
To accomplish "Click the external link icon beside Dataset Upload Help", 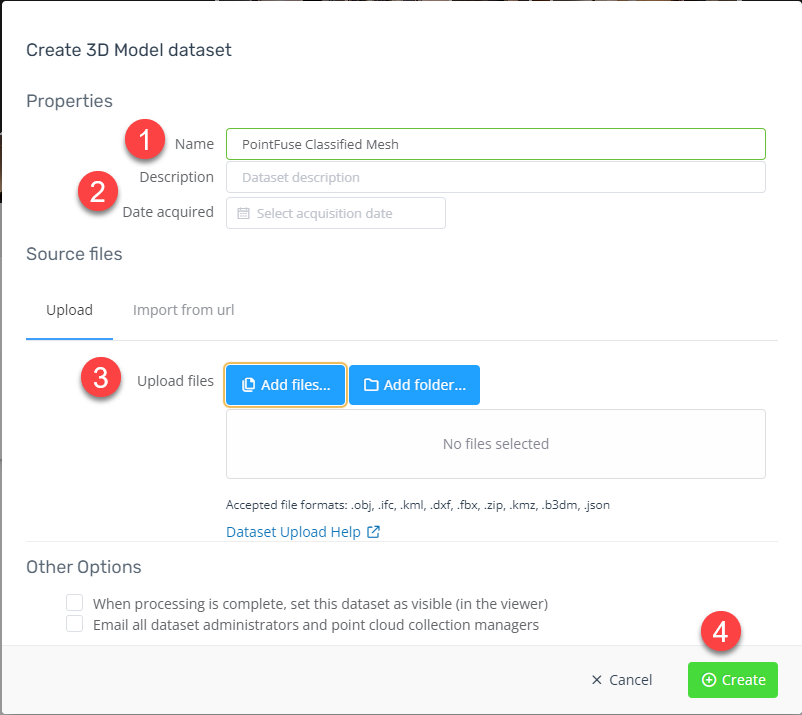I will (374, 532).
